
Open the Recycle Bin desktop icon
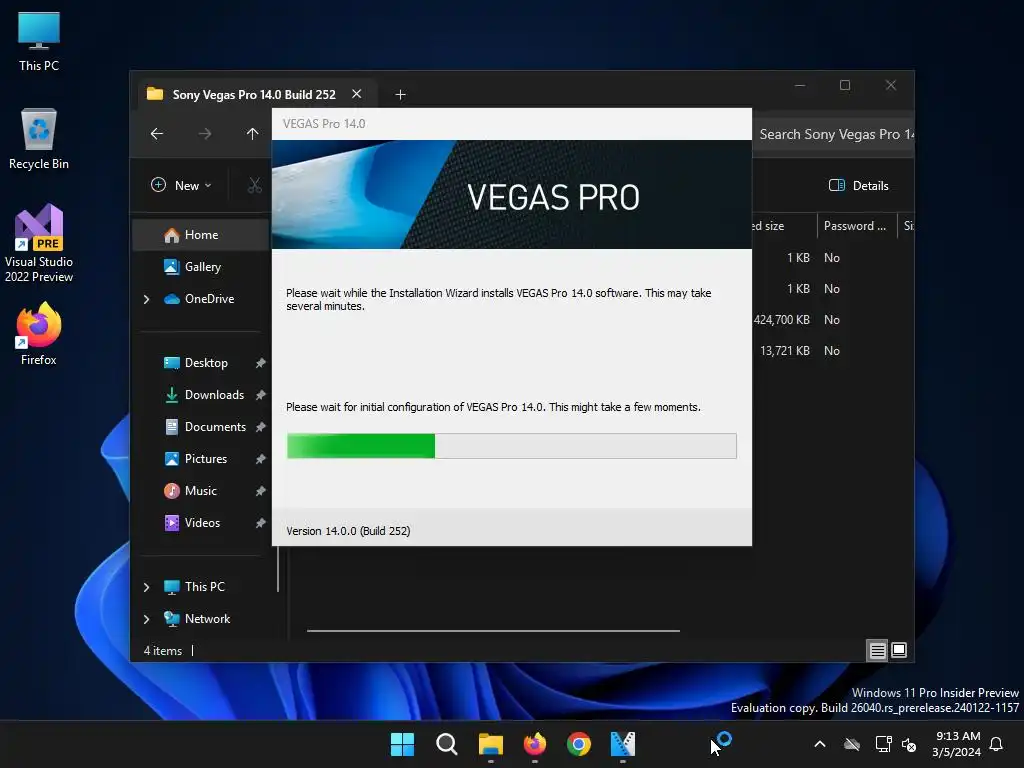click(39, 139)
